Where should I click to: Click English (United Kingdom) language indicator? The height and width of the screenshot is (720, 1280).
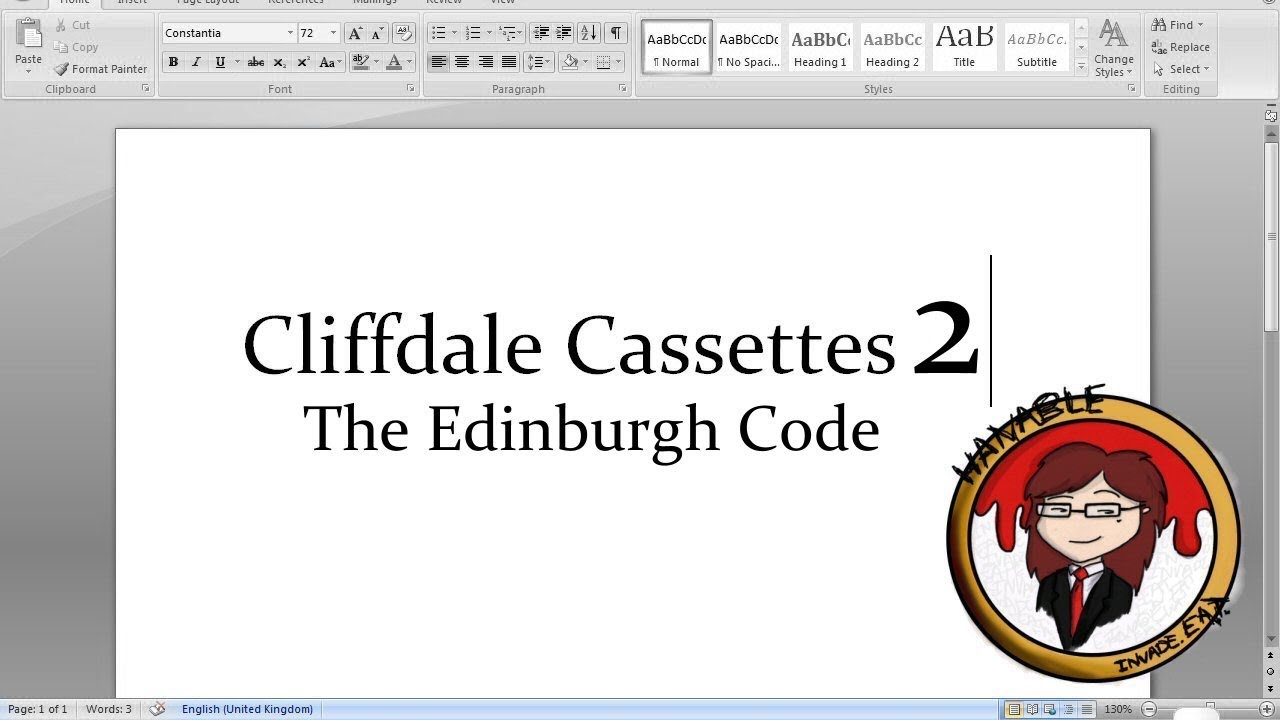point(247,709)
